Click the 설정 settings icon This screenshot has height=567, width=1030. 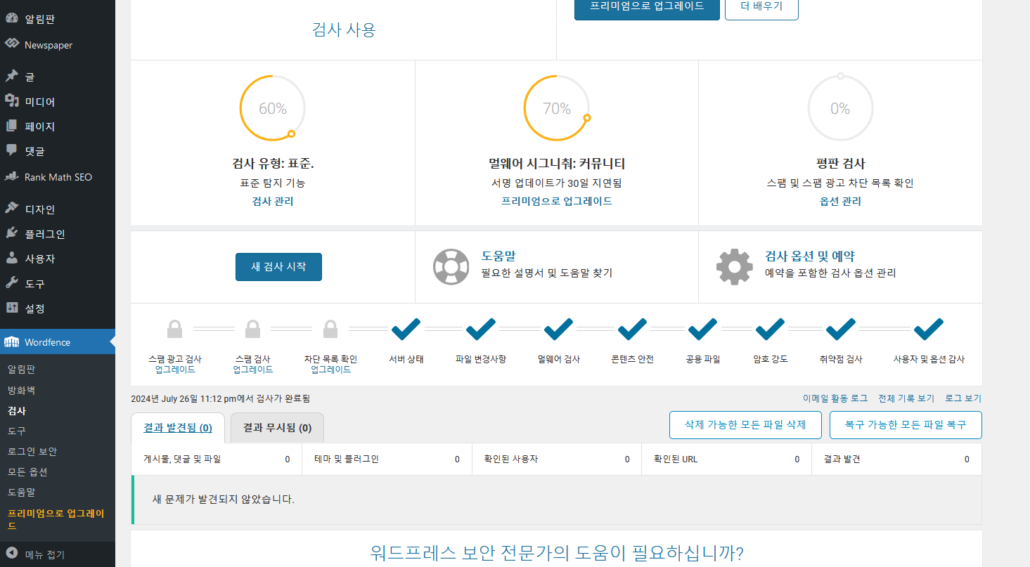point(12,307)
